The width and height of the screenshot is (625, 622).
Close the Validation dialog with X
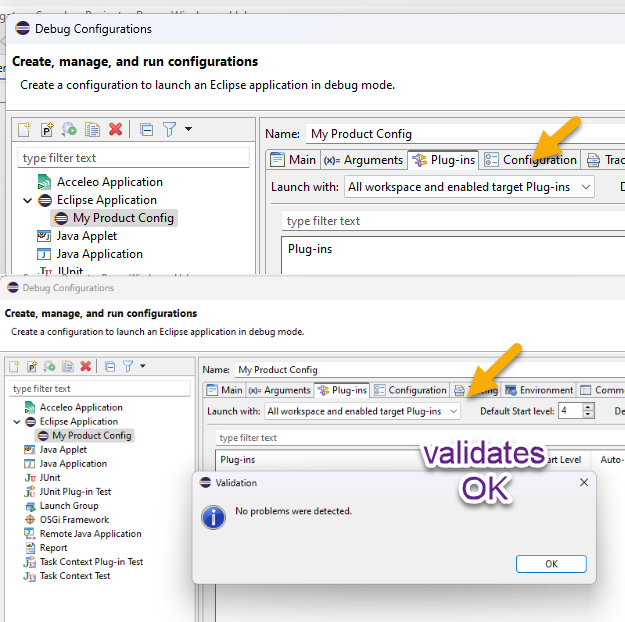pyautogui.click(x=584, y=482)
